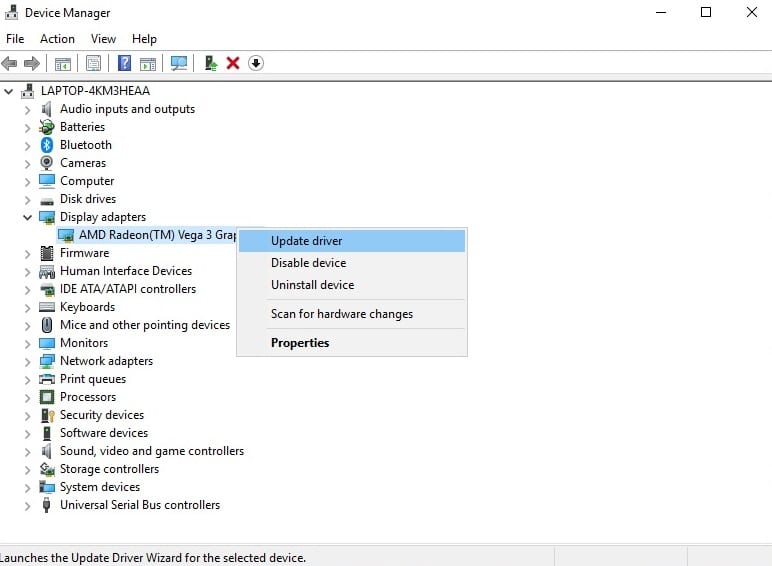
Task: Open Properties from the context menu
Action: click(x=300, y=343)
